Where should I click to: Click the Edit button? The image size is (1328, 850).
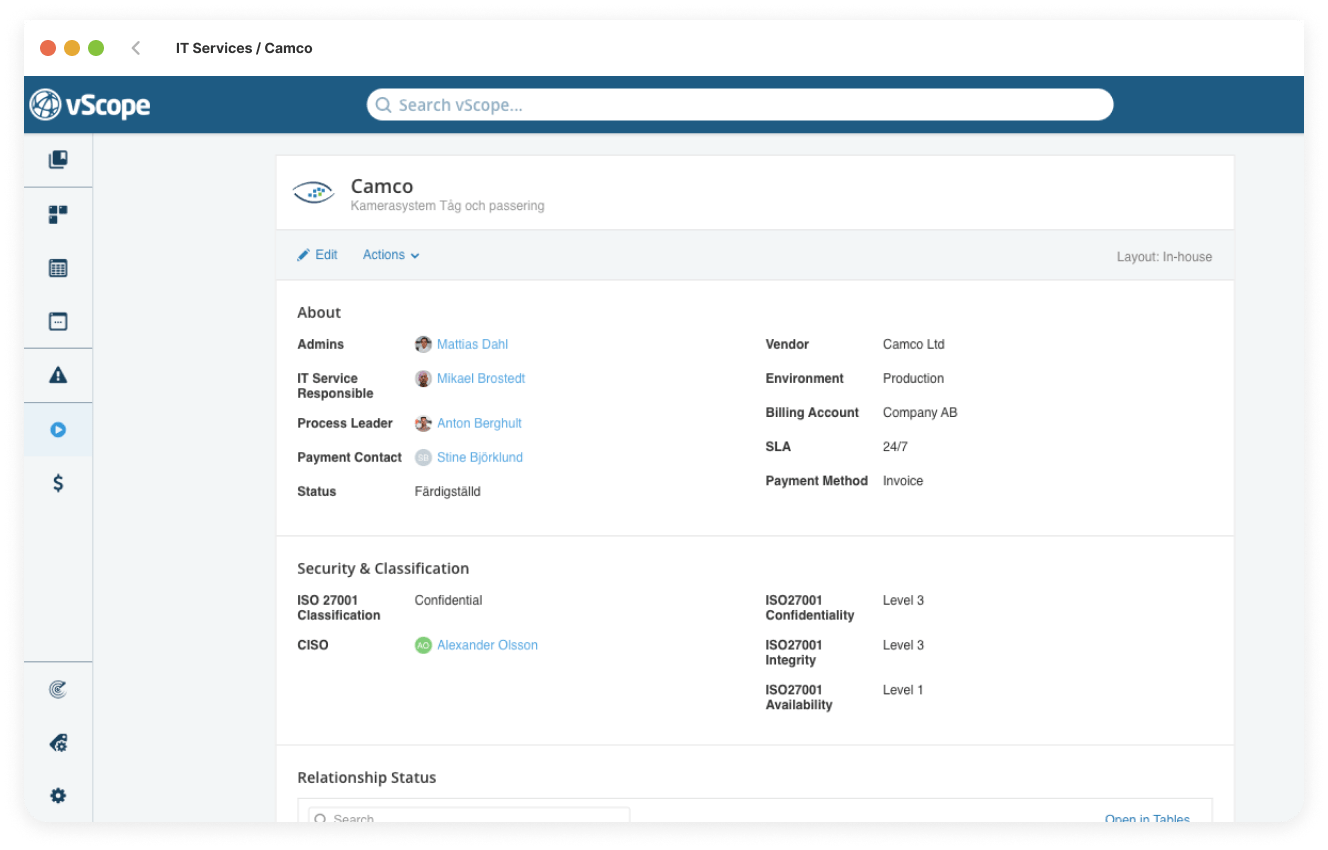317,255
